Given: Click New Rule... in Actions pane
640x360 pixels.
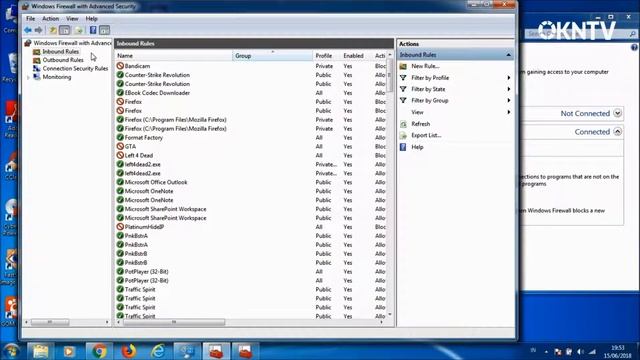Looking at the screenshot, I should (425, 66).
